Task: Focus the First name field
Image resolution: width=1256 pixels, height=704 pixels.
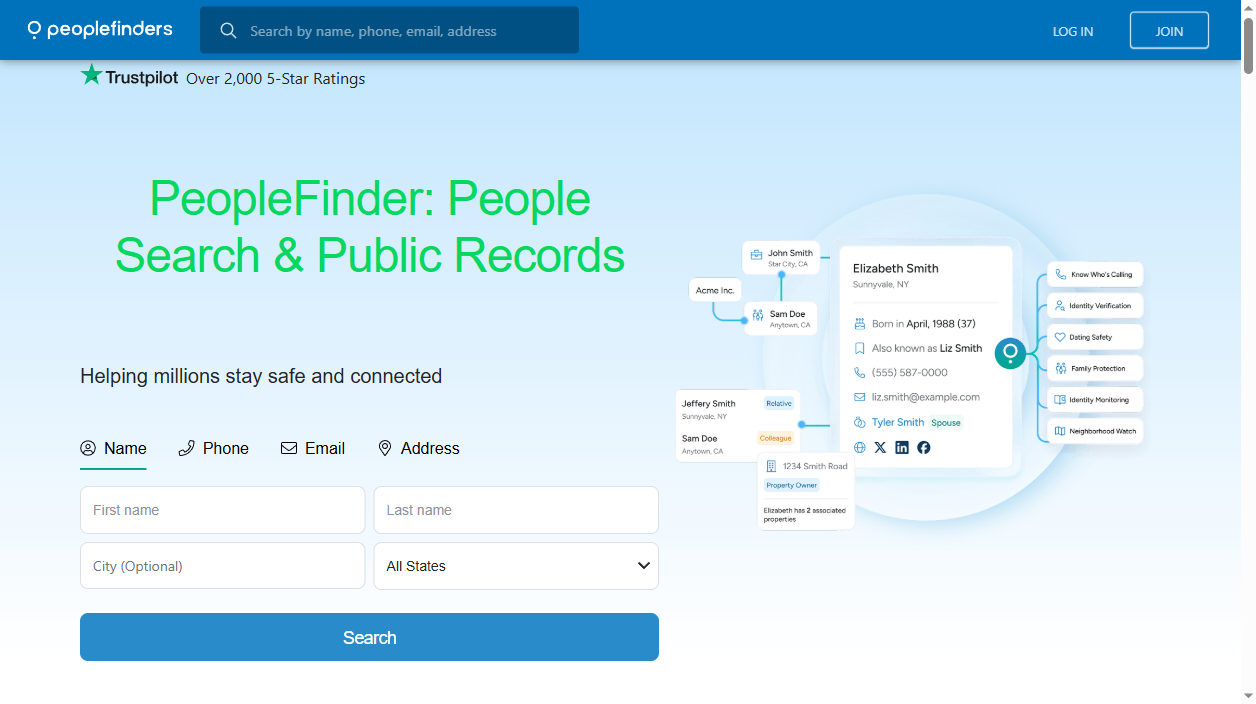Action: coord(222,510)
